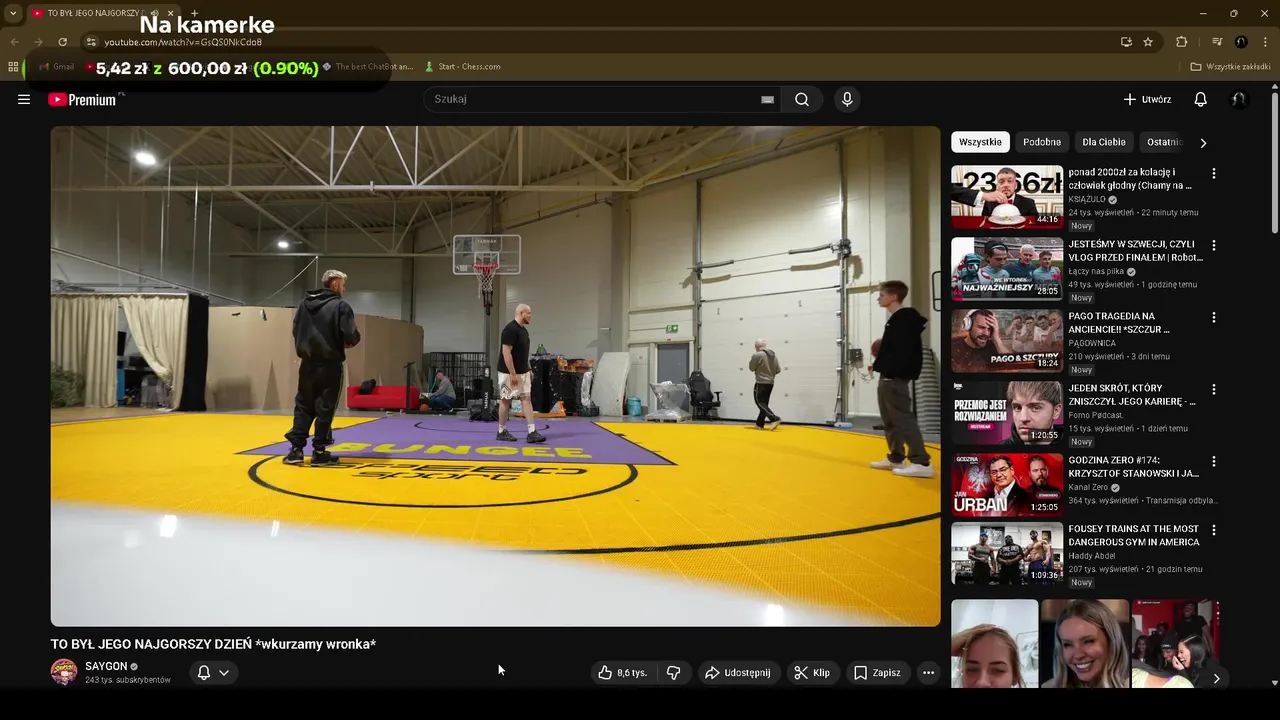Open a new browser tab
Screen dimensions: 1280x720
(194, 13)
